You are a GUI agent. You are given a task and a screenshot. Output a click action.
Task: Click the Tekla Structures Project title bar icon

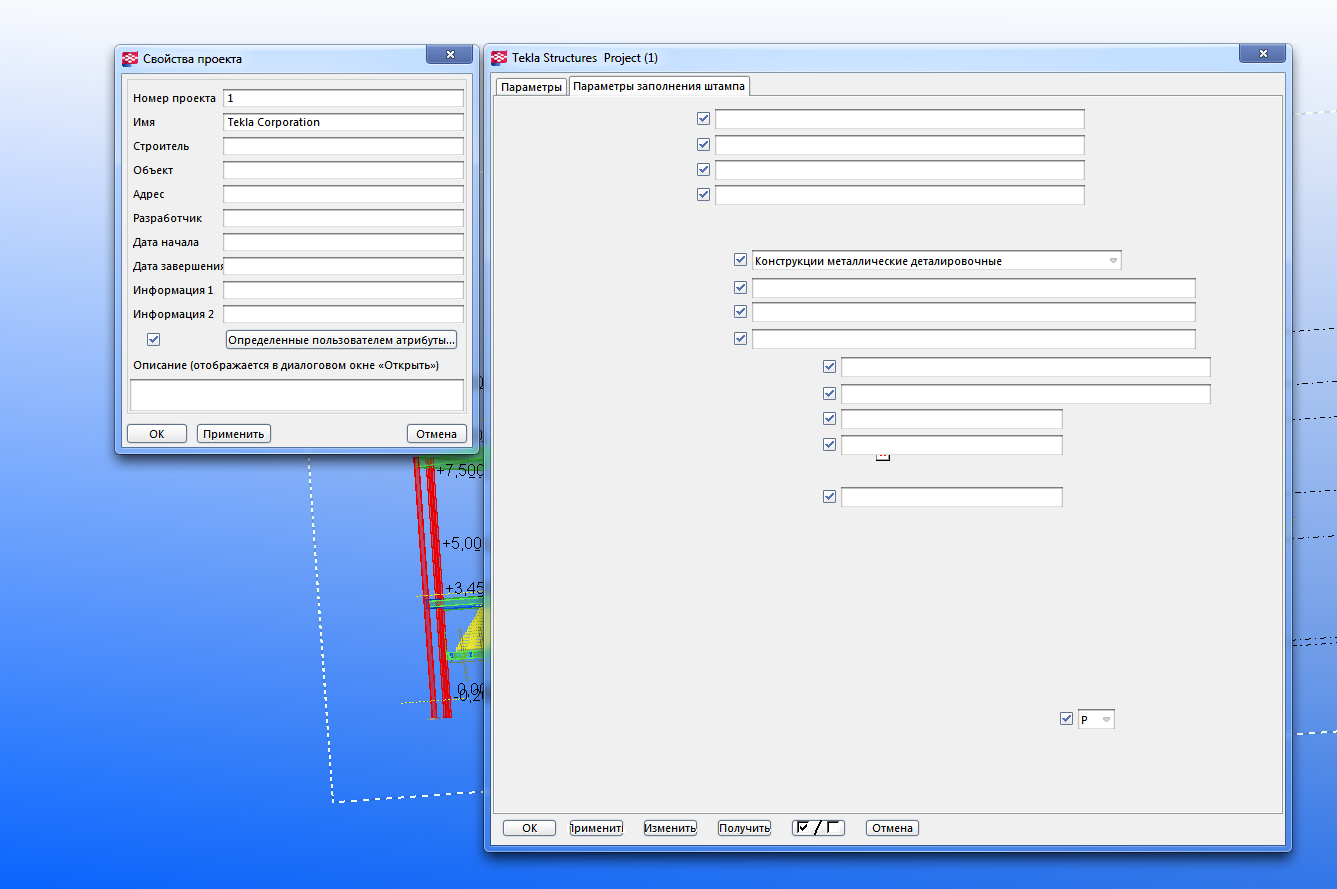499,58
